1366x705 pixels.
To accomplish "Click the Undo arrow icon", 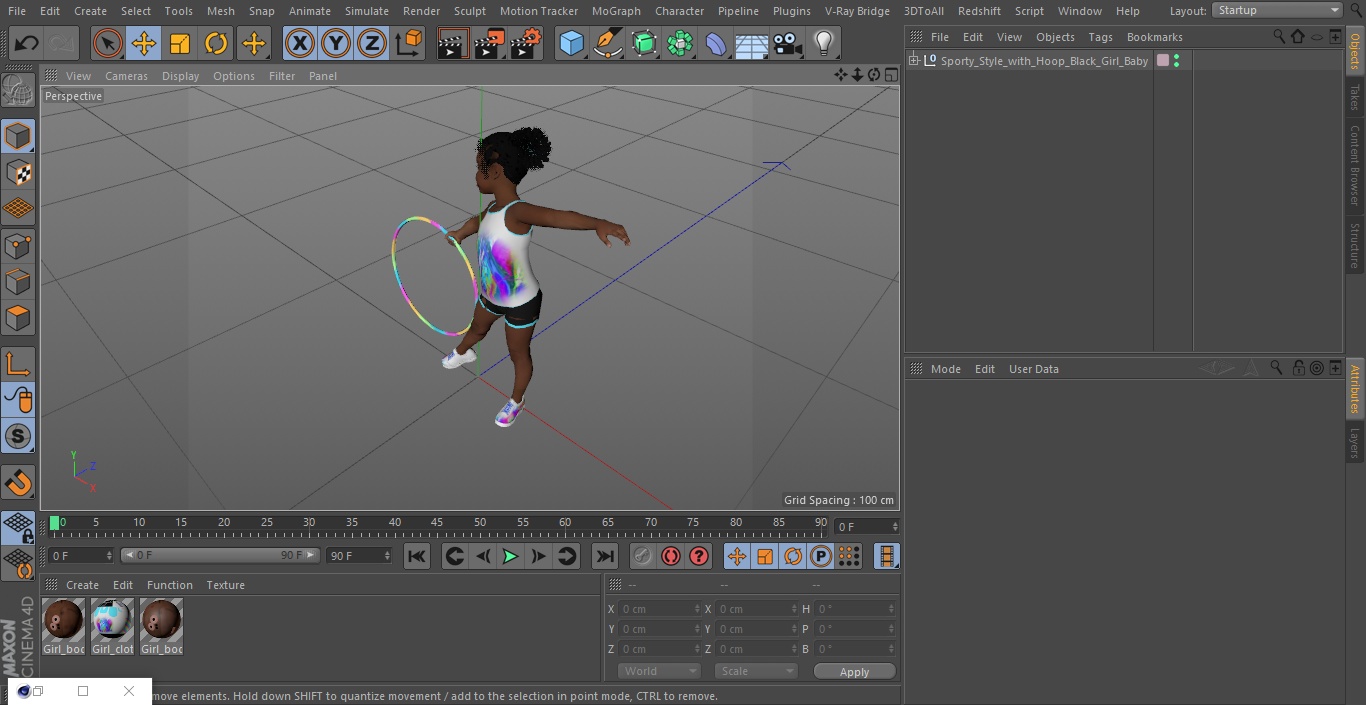I will (27, 43).
